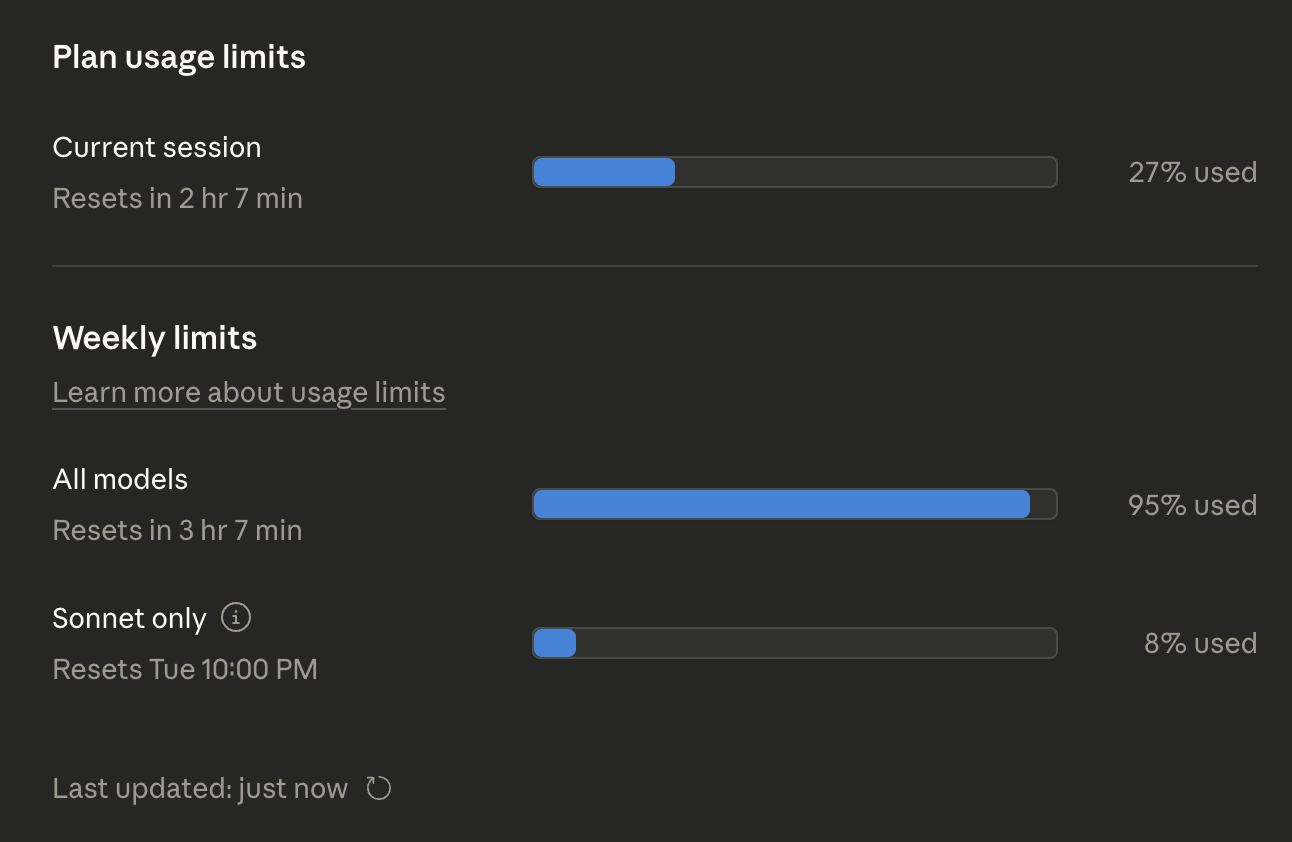The image size is (1292, 842).
Task: Click the Sonnet only usage progress bar
Action: click(794, 643)
